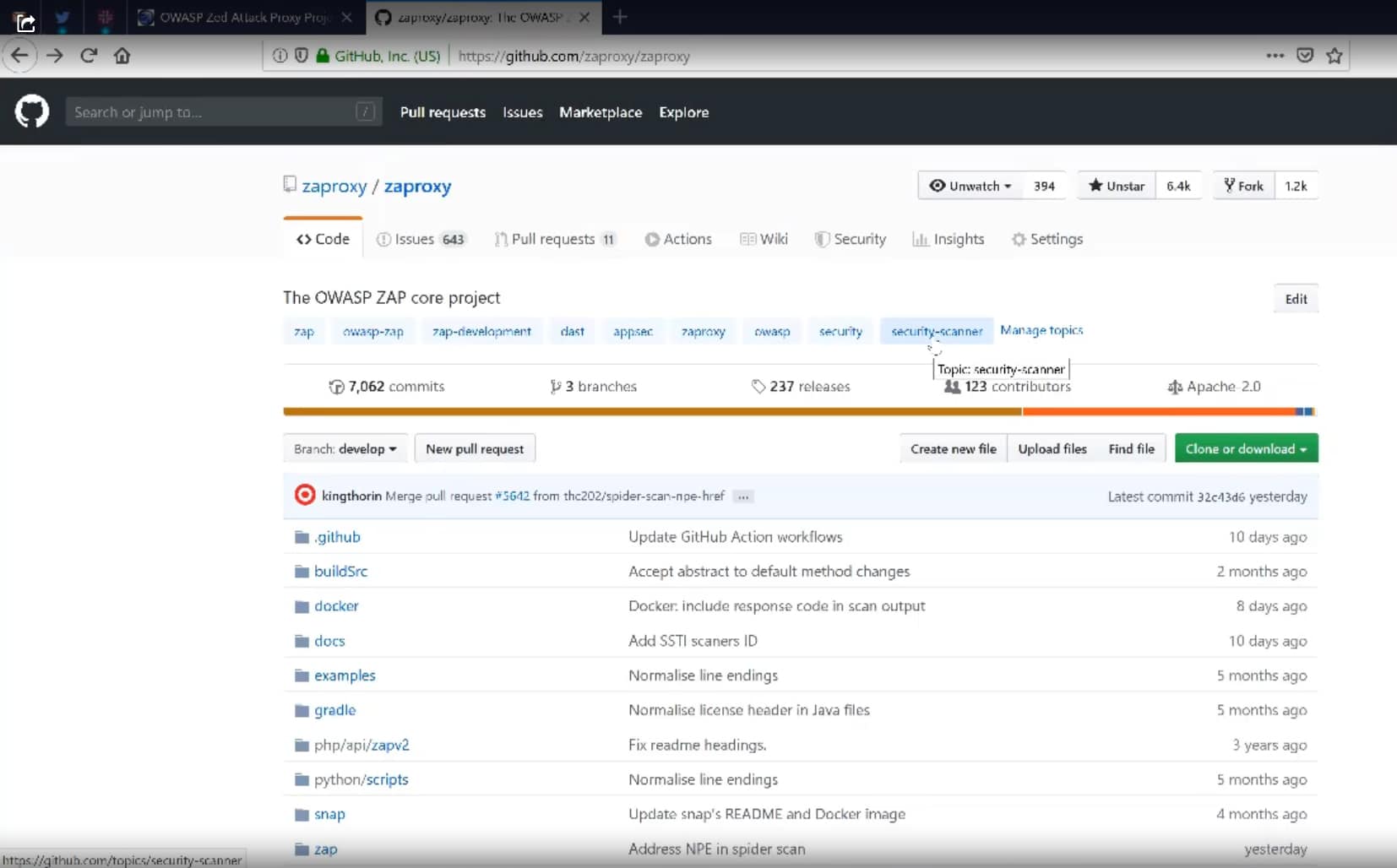1397x868 pixels.
Task: Click Manage topics link
Action: [x=1041, y=330]
